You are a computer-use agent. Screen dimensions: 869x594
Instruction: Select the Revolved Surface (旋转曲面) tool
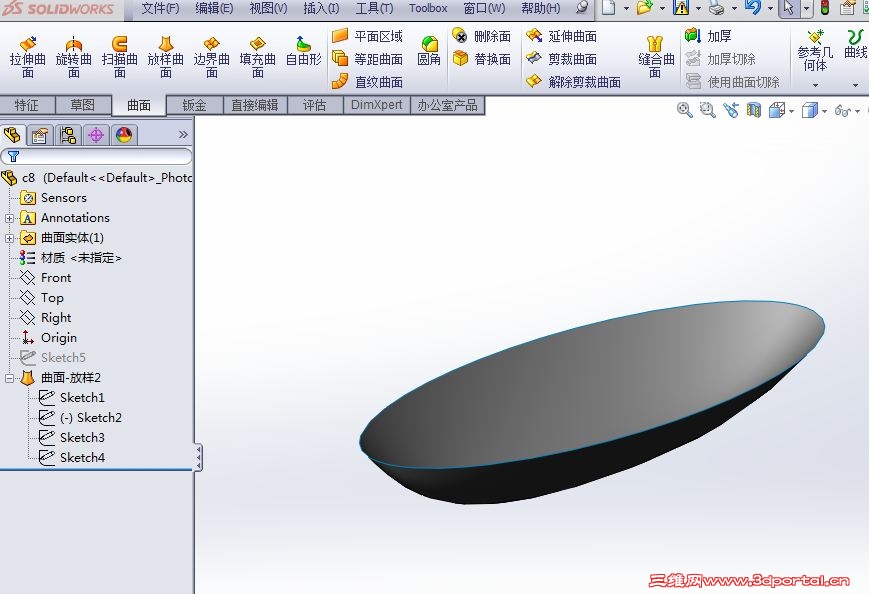74,57
